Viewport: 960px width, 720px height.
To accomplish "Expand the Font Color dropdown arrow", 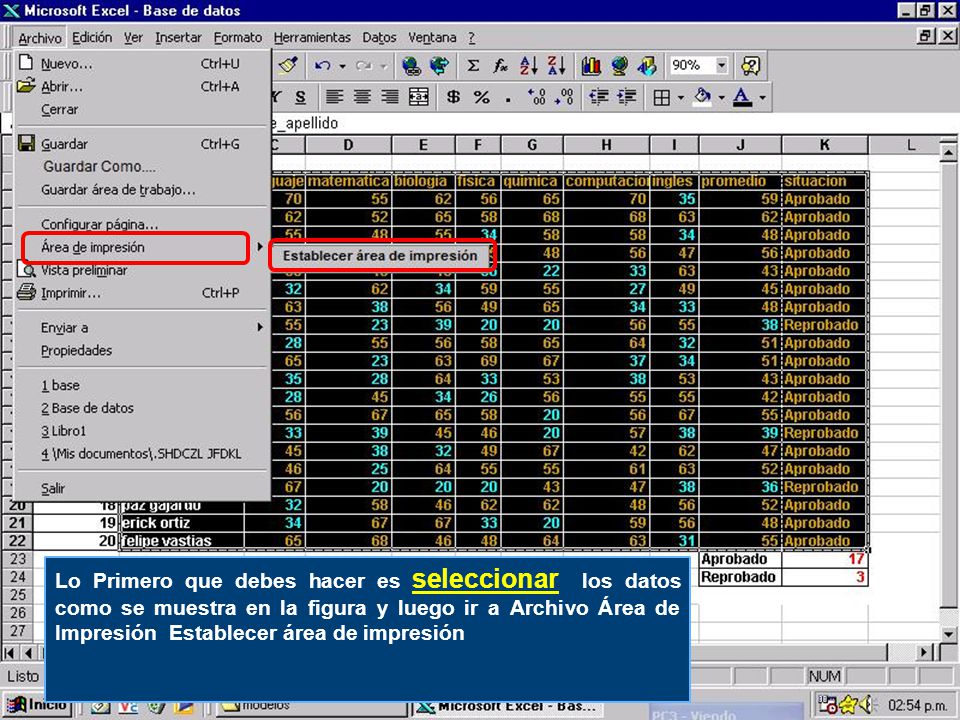I will point(762,97).
